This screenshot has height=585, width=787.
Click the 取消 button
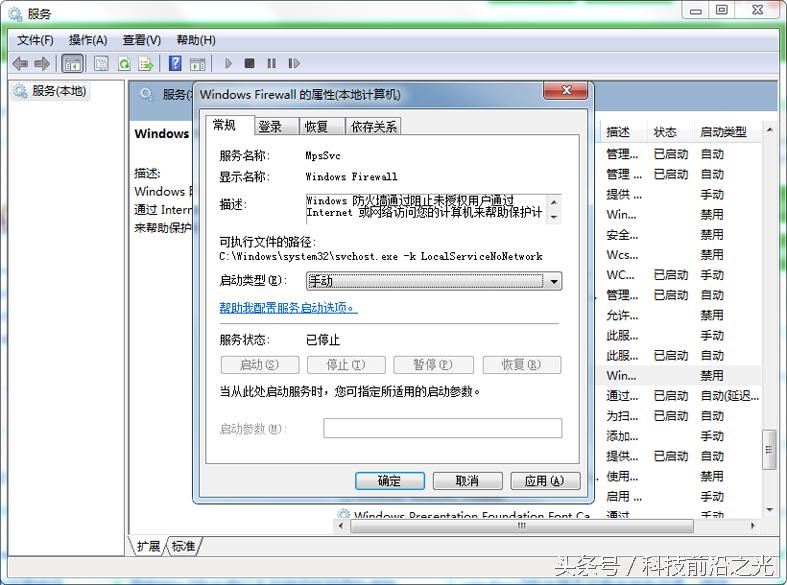467,481
